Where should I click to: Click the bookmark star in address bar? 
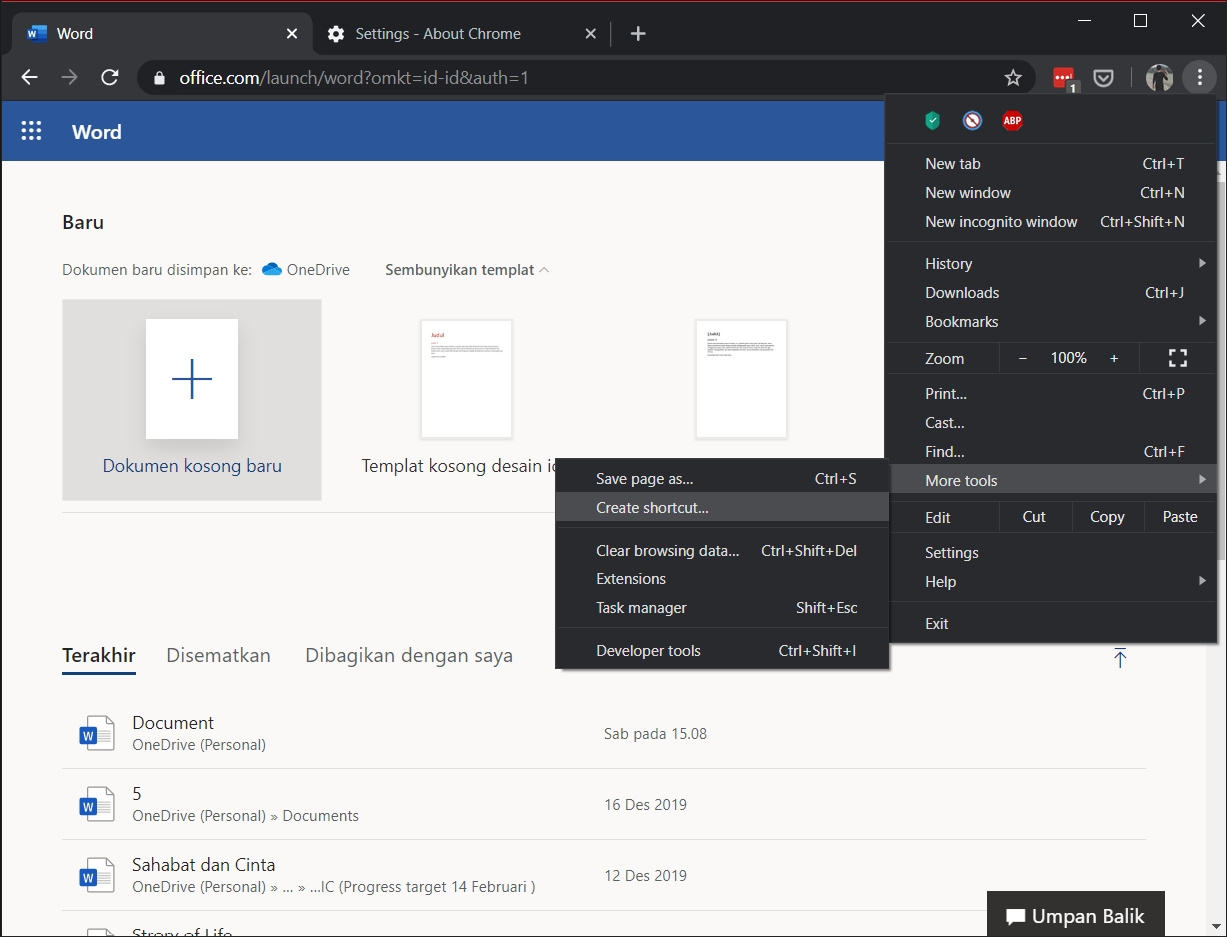point(1013,78)
